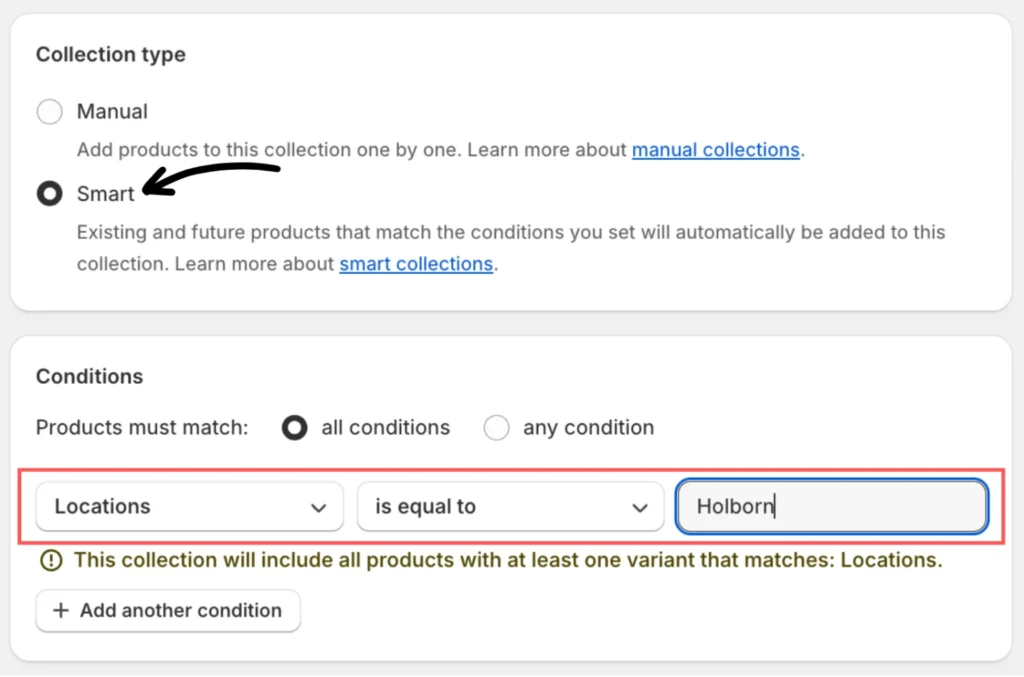The width and height of the screenshot is (1024, 677).
Task: Click the 'Manual' label text
Action: tap(112, 112)
